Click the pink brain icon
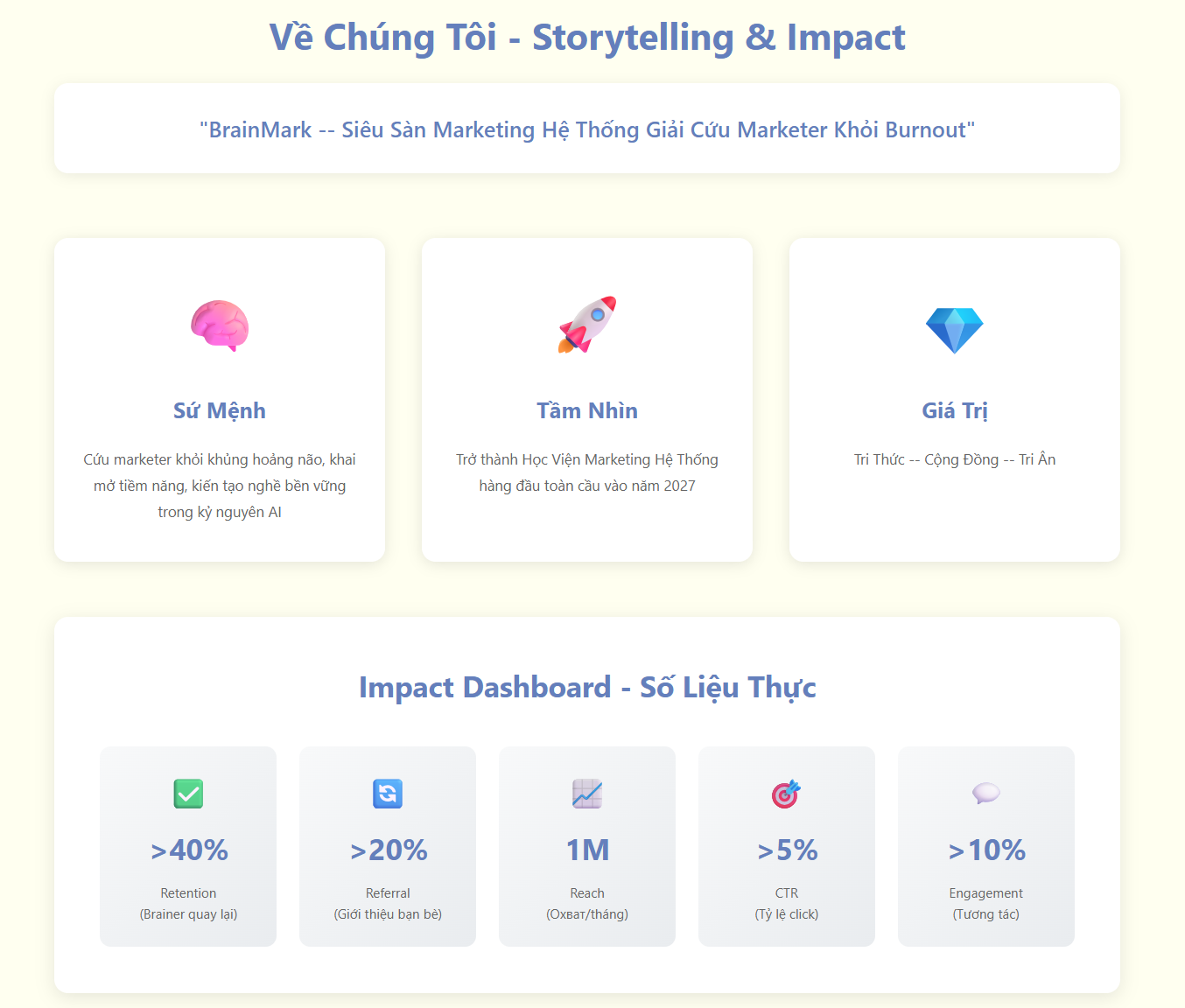 (x=220, y=325)
